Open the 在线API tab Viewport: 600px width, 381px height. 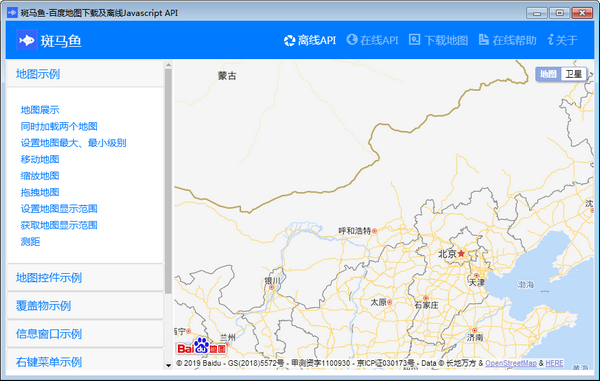[x=372, y=40]
